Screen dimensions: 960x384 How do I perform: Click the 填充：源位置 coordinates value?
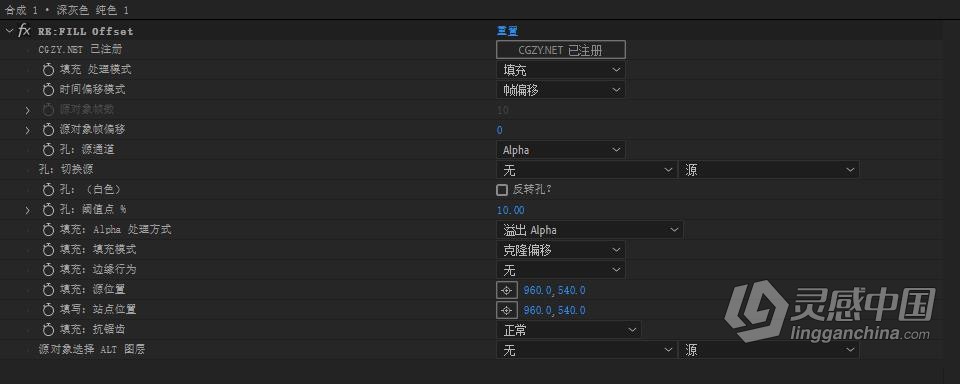(555, 290)
